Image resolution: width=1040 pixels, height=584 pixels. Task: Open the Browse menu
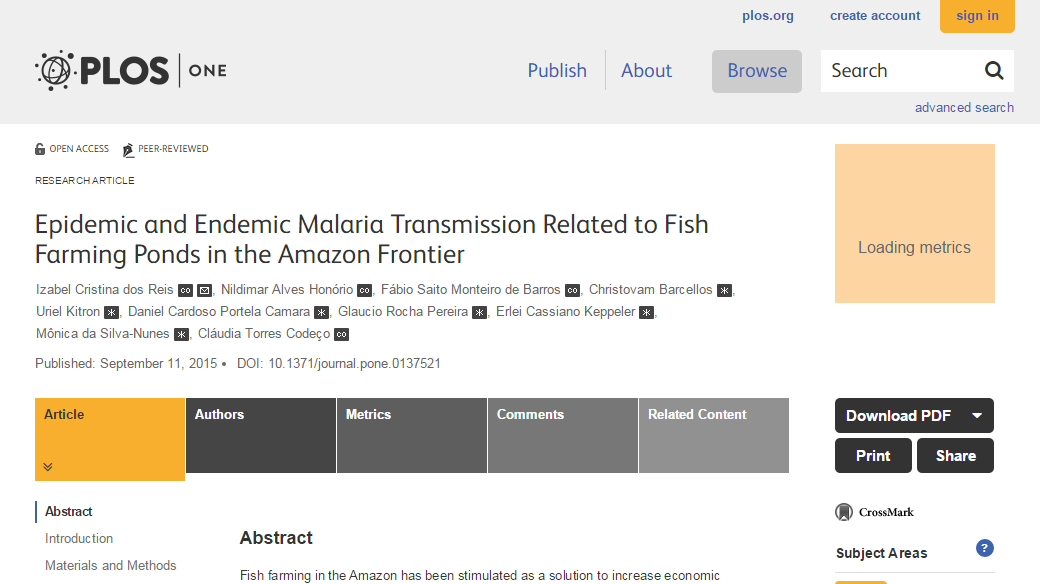point(757,71)
